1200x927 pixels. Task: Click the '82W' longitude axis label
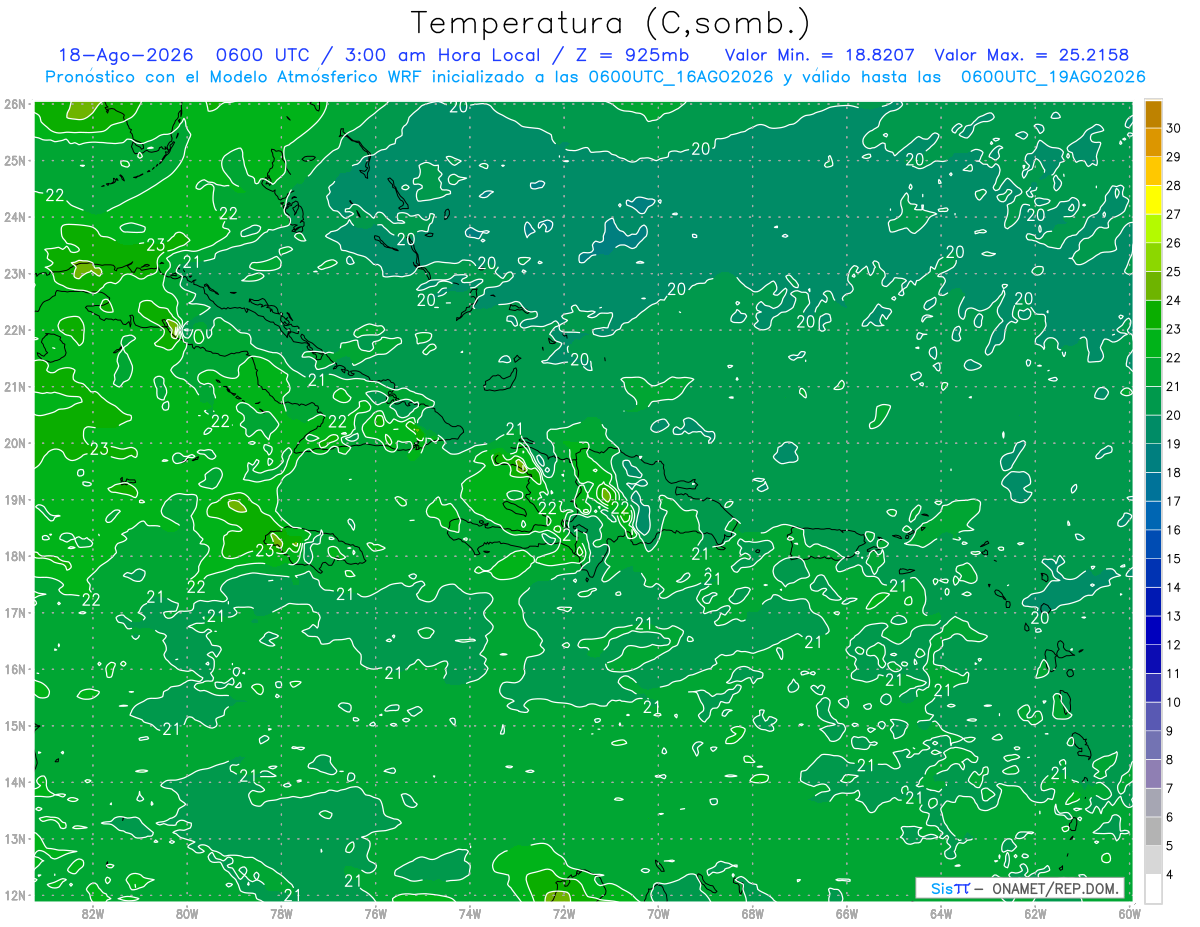click(92, 913)
